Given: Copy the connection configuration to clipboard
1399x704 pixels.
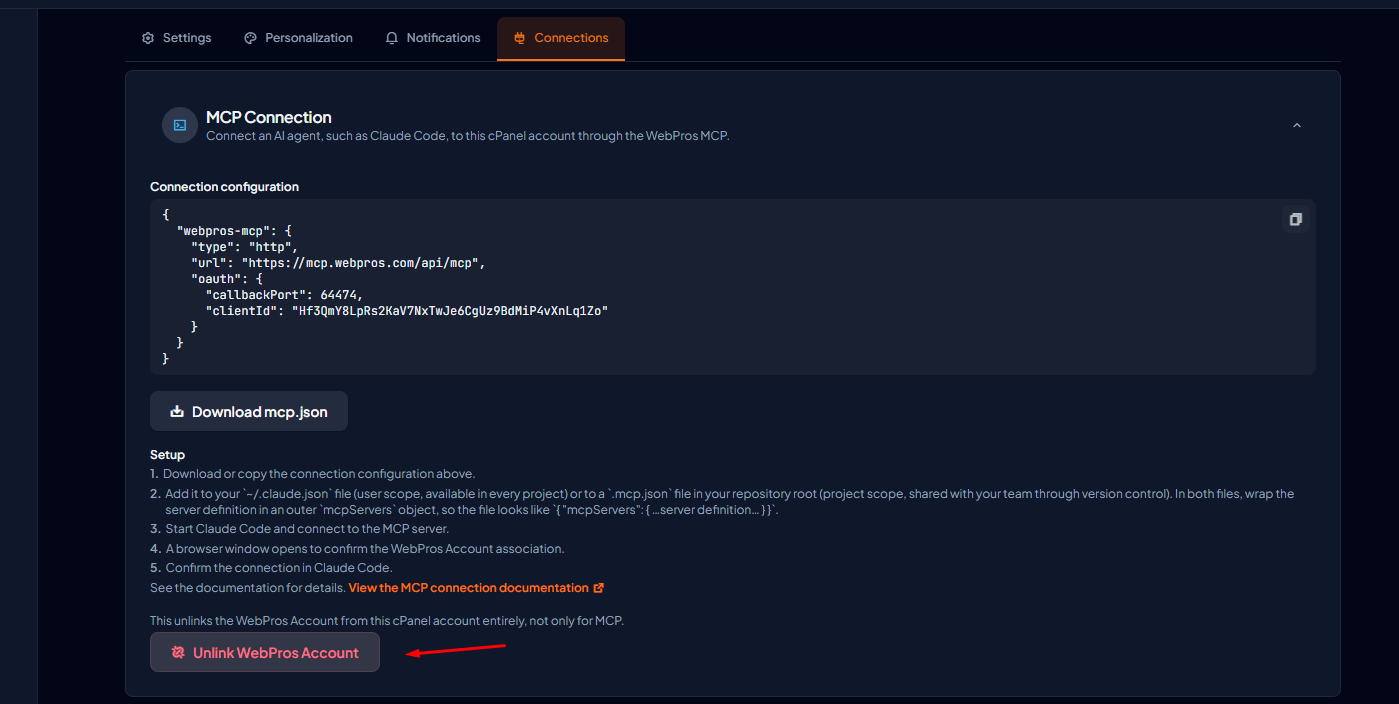Looking at the screenshot, I should pyautogui.click(x=1295, y=219).
